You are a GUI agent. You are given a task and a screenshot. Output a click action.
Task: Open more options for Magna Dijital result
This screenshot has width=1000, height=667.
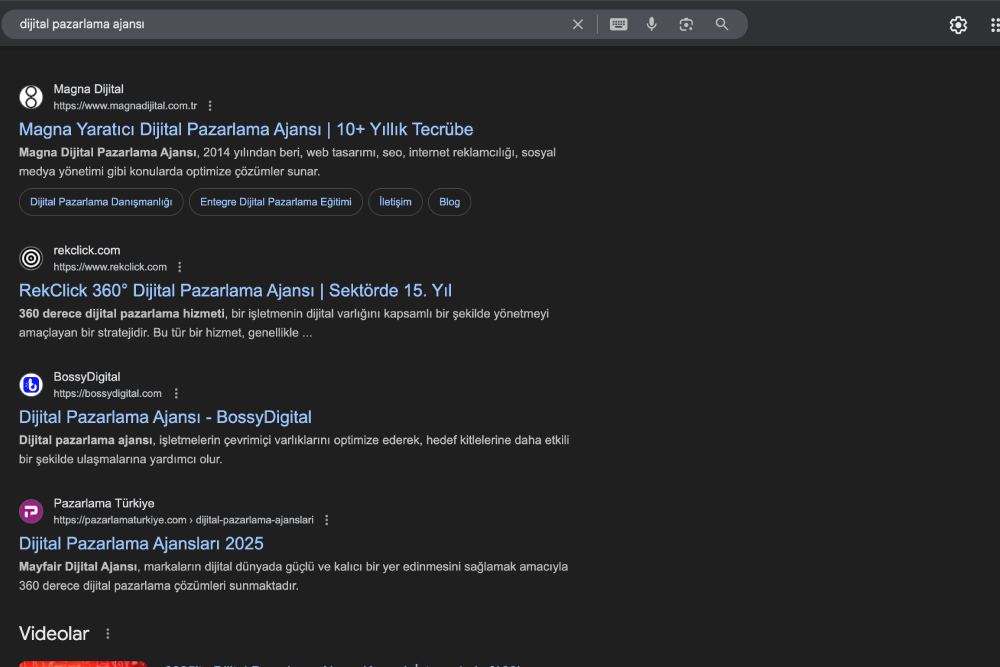210,106
